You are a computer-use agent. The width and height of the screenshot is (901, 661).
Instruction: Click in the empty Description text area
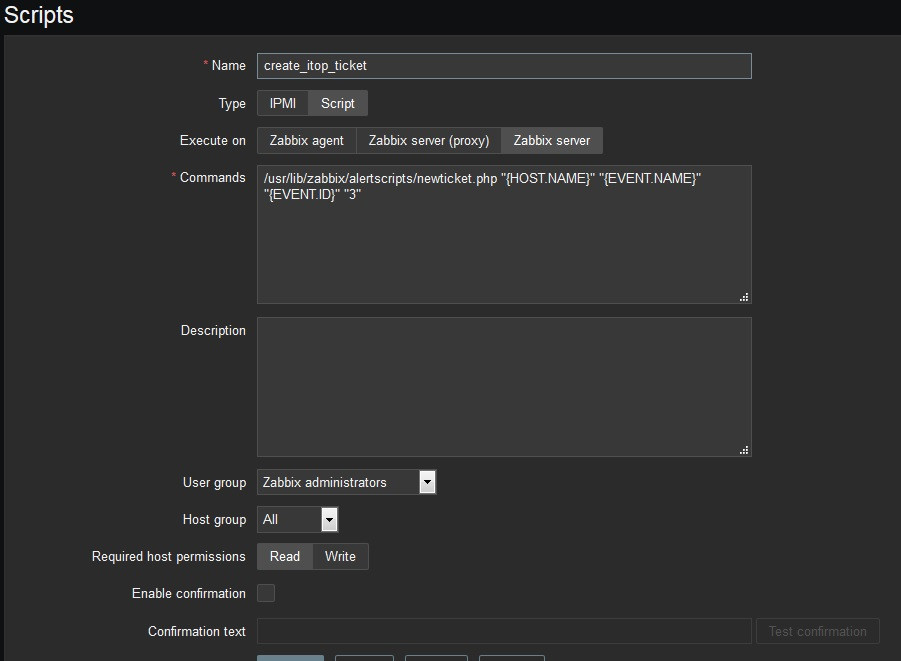(504, 387)
